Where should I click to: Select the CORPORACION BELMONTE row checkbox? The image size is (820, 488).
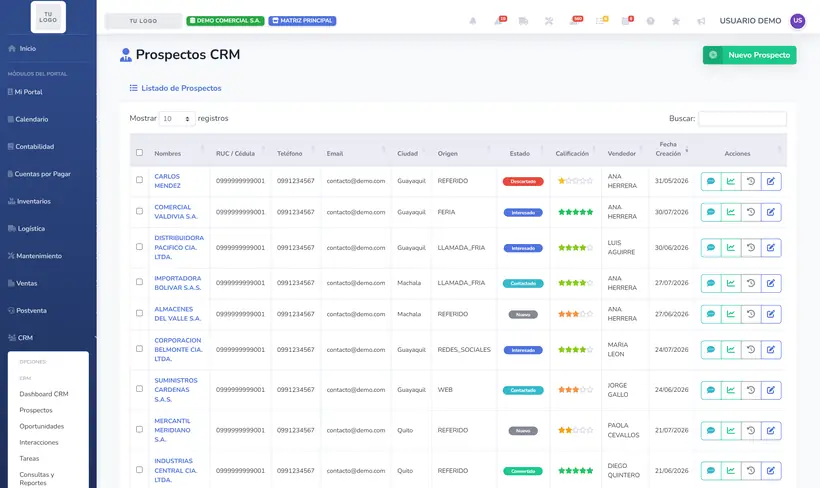tap(139, 349)
